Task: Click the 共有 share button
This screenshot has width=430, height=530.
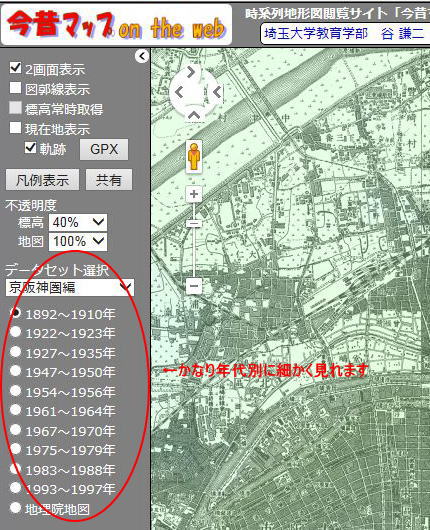Action: pos(109,180)
